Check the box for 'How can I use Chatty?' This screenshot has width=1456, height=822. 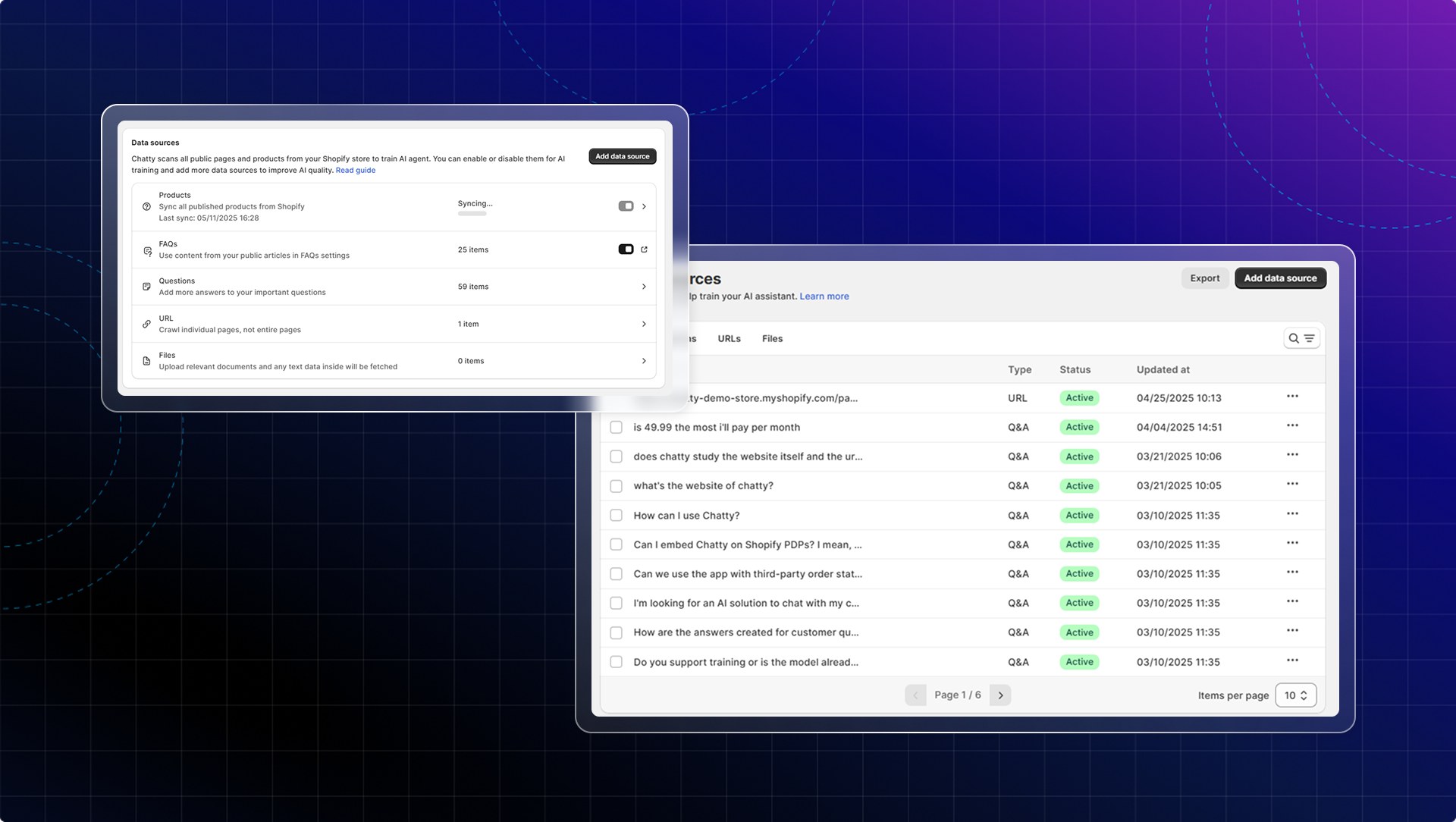point(617,516)
